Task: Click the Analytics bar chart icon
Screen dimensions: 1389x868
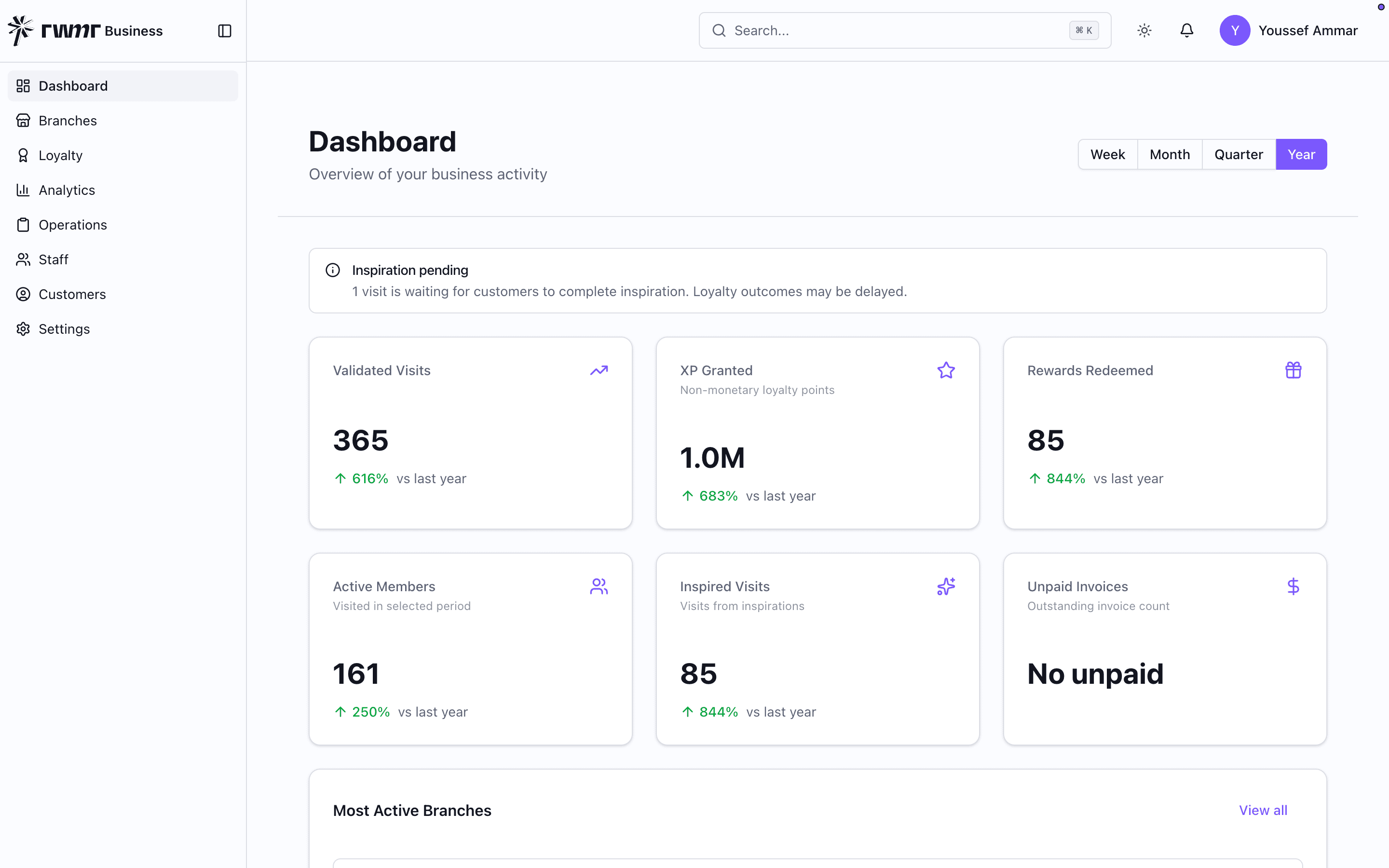Action: (x=23, y=190)
